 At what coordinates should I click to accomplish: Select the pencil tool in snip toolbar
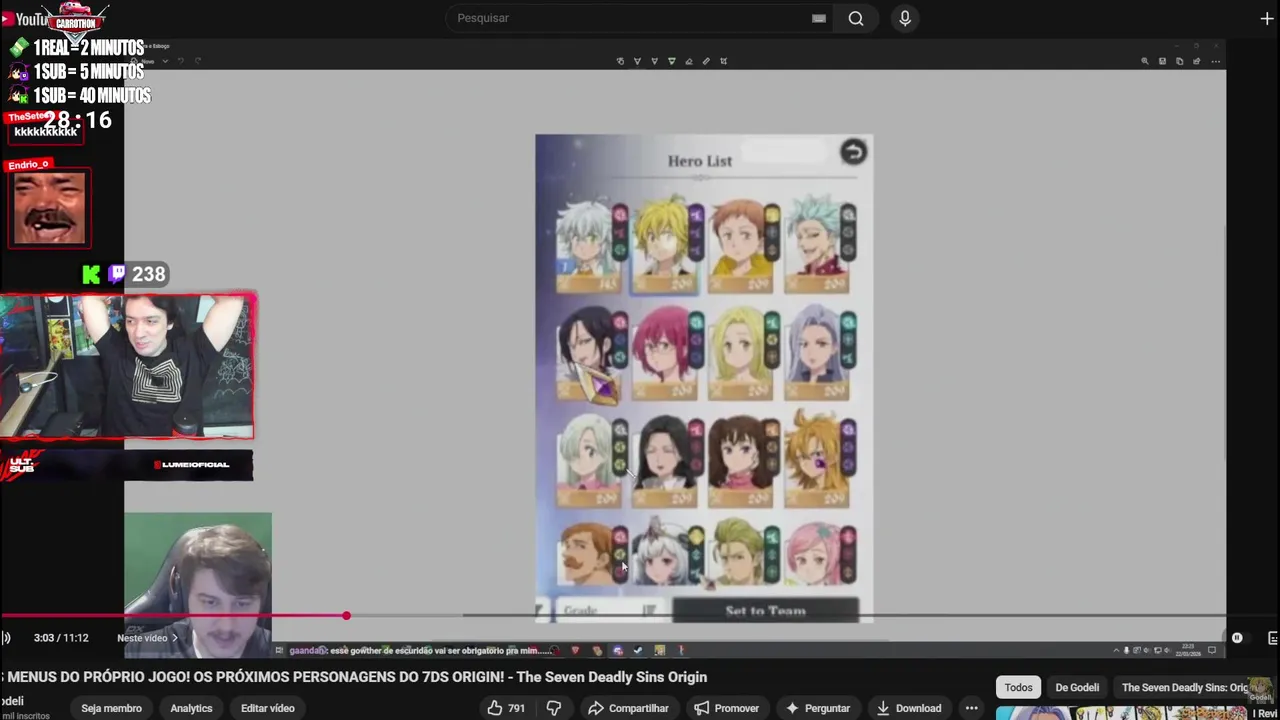[x=654, y=61]
